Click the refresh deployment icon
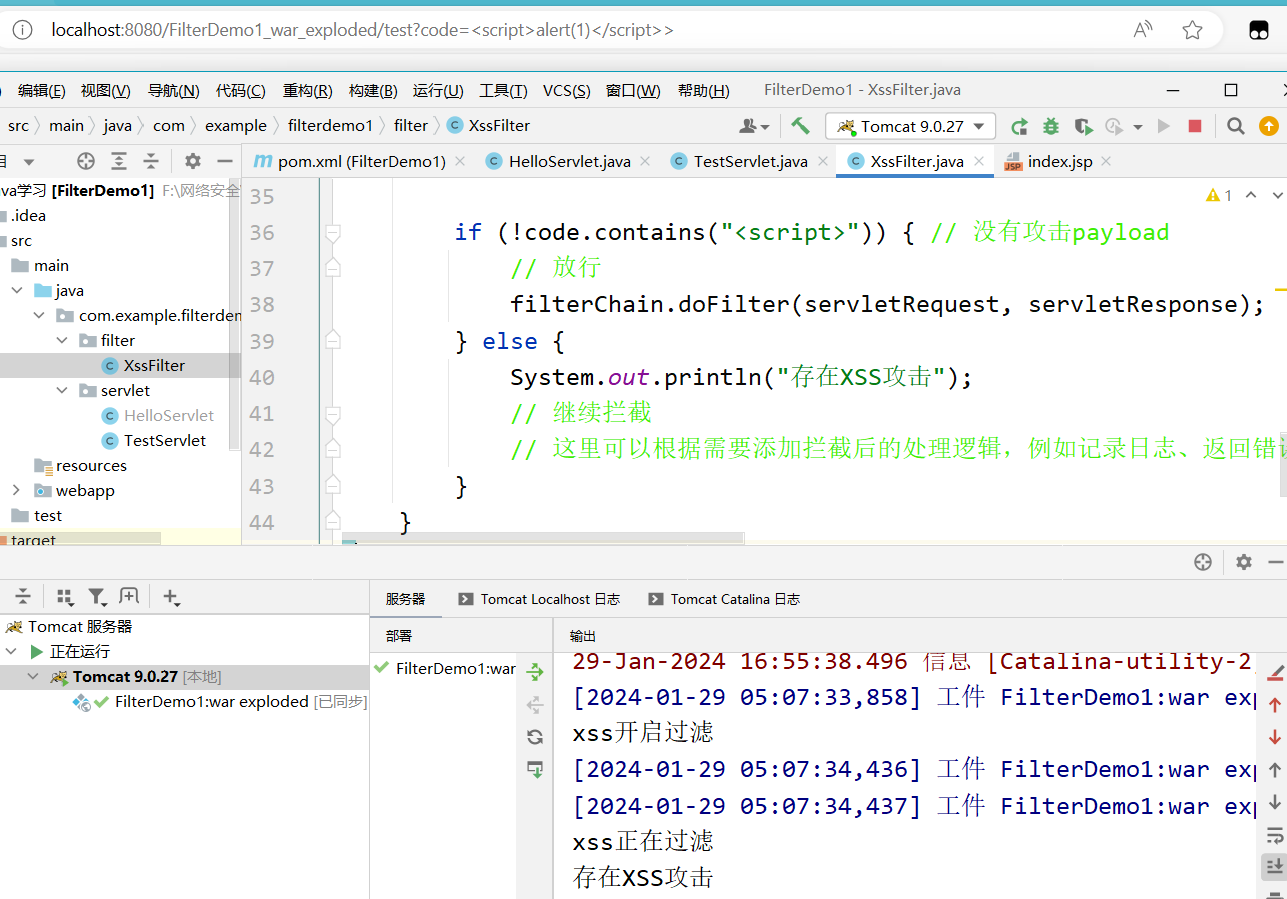 [535, 737]
